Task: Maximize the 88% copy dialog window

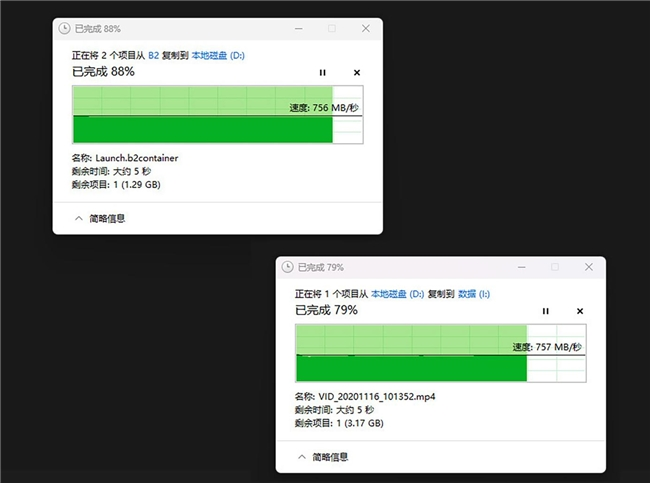Action: [x=331, y=29]
